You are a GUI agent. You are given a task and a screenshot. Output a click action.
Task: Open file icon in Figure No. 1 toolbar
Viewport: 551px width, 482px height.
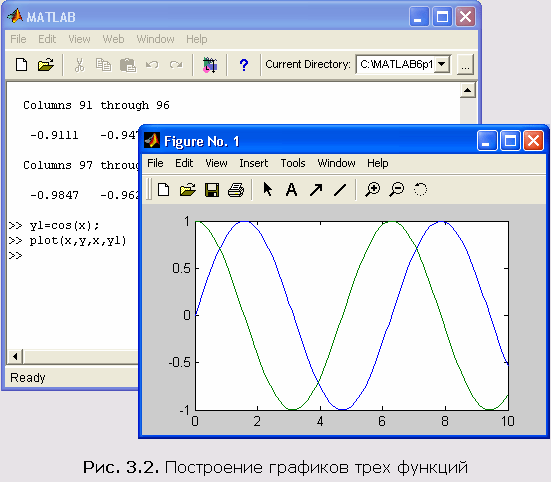point(188,190)
